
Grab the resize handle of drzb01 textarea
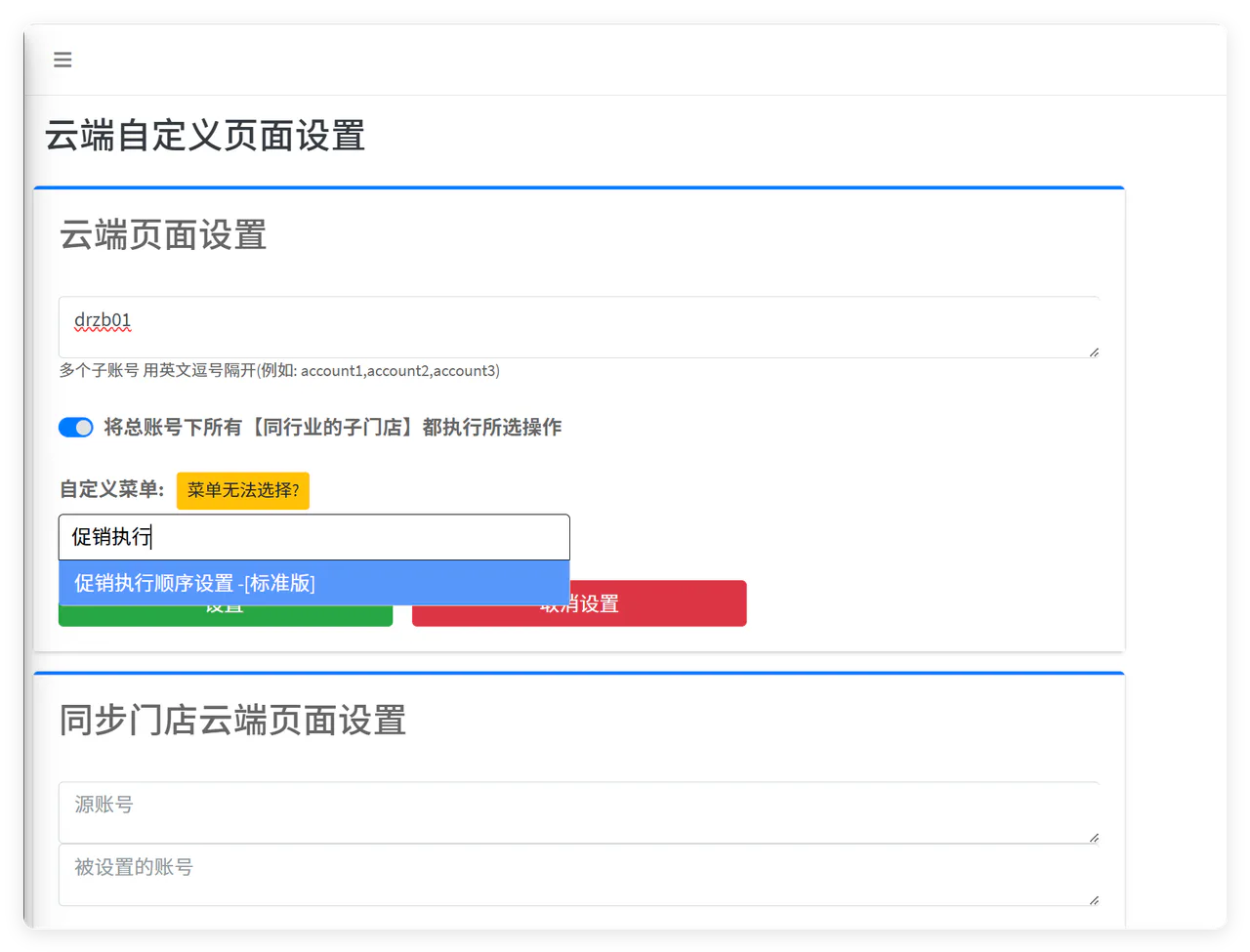1094,352
